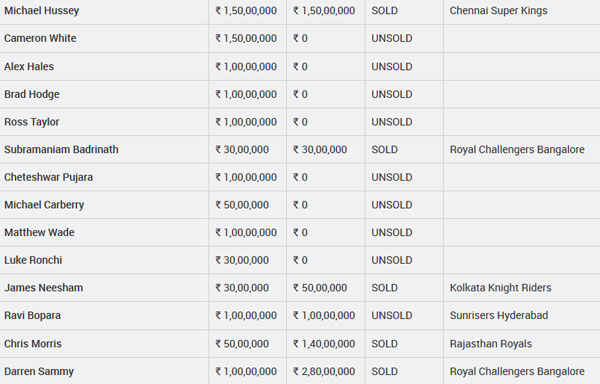This screenshot has height=384, width=600.
Task: Click Michael Carberry's ₹ 50,00,000 base price
Action: coord(242,205)
